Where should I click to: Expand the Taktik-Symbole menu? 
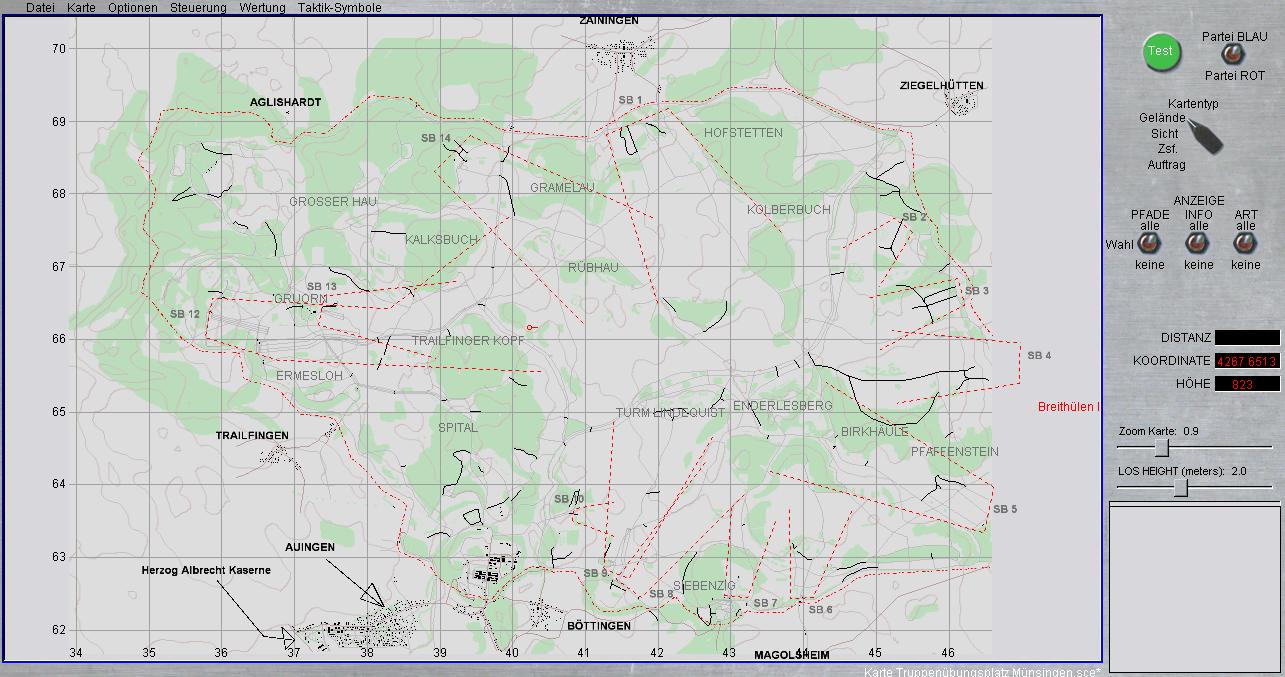[x=339, y=8]
